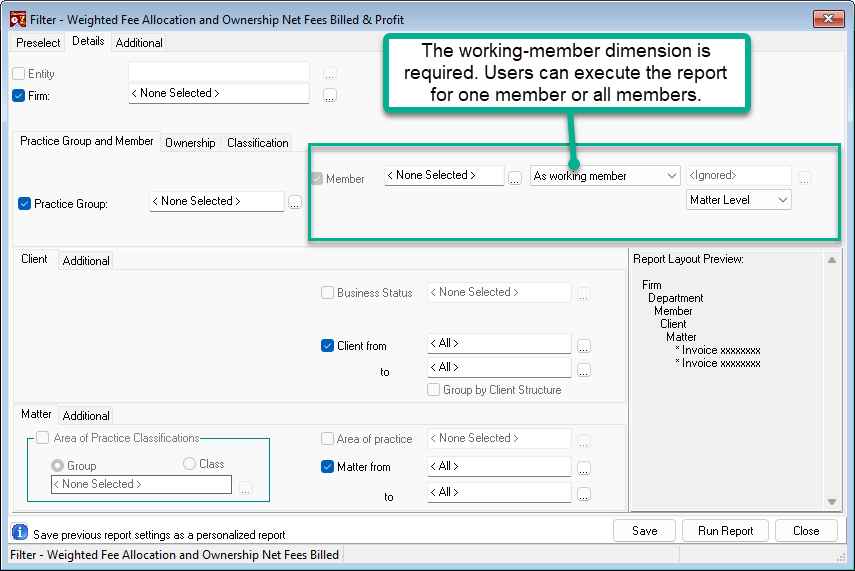Click the Practice Group None Selected field
This screenshot has height=571, width=855.
pos(216,201)
